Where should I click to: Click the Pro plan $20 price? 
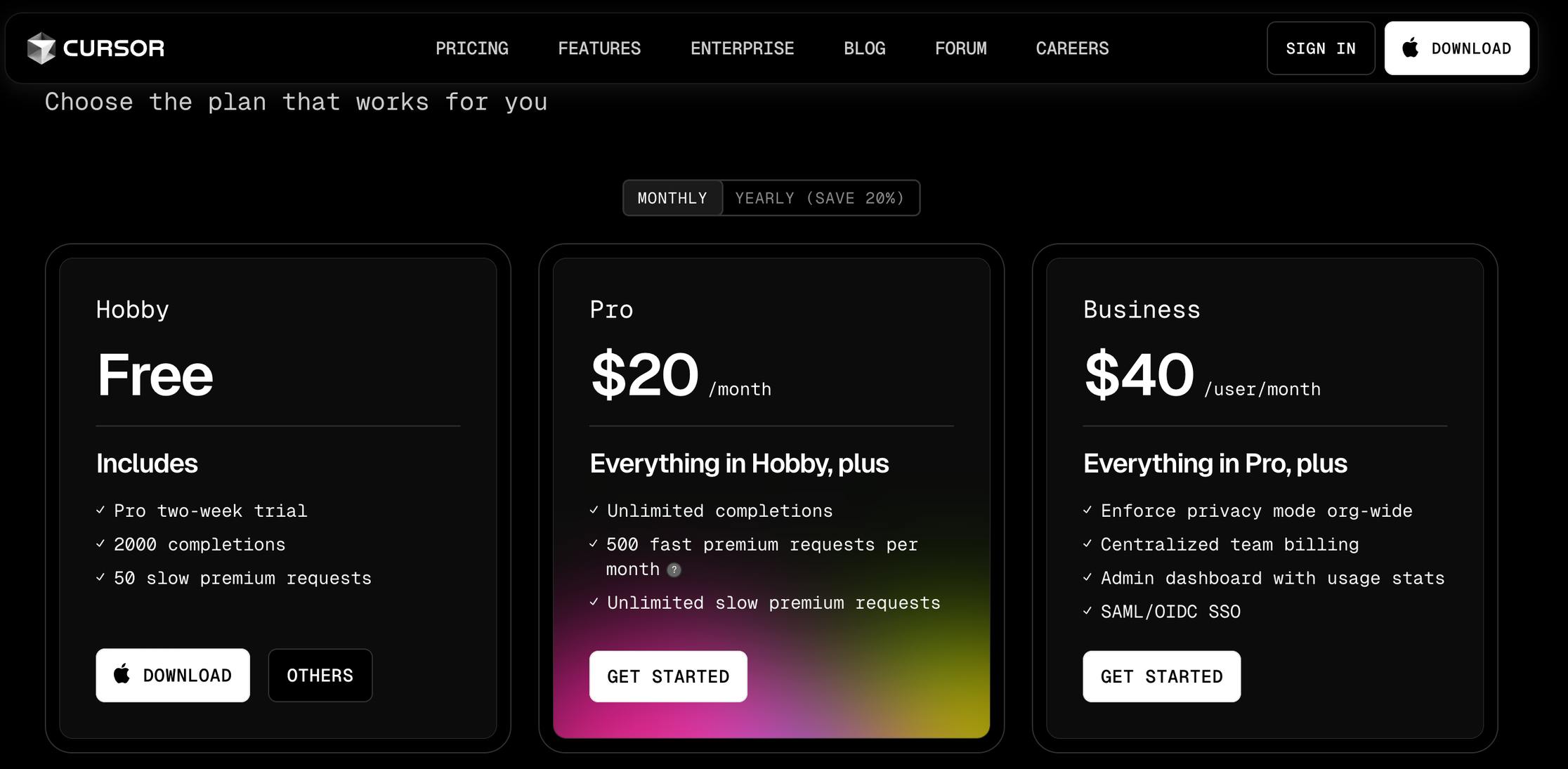pyautogui.click(x=645, y=375)
